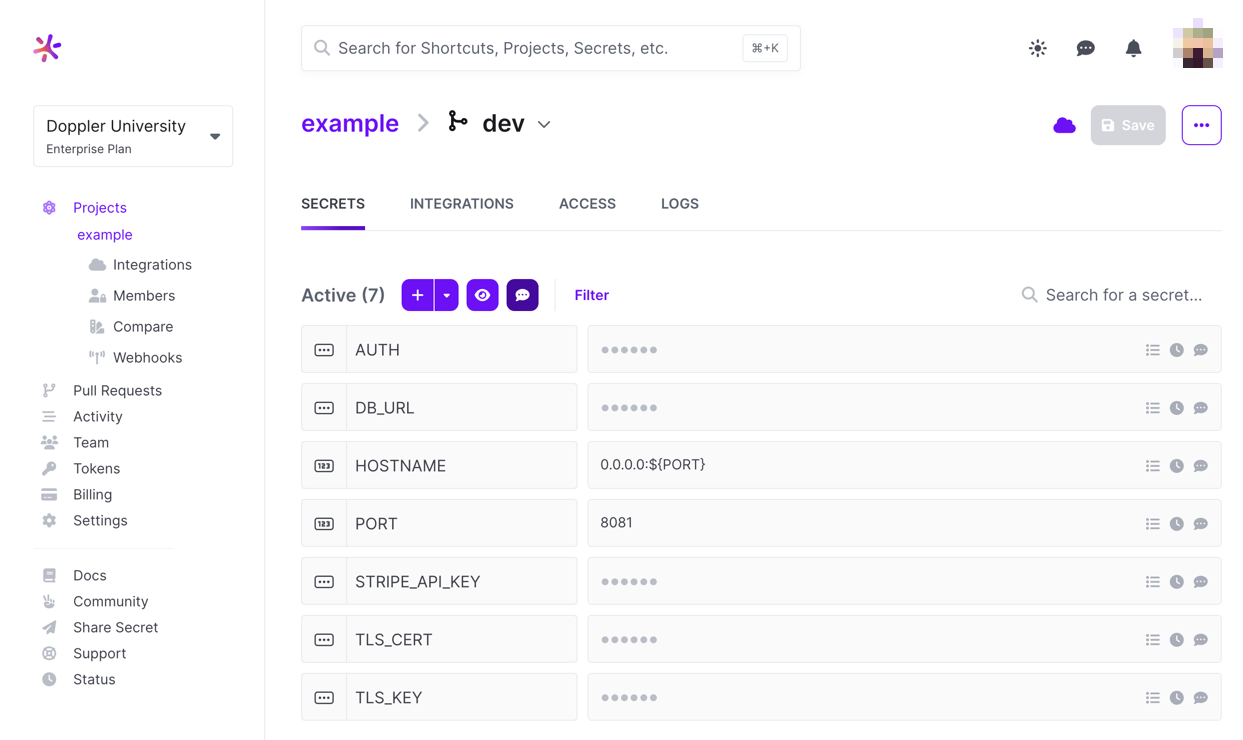Switch to the Access tab
The height and width of the screenshot is (740, 1243).
click(587, 204)
